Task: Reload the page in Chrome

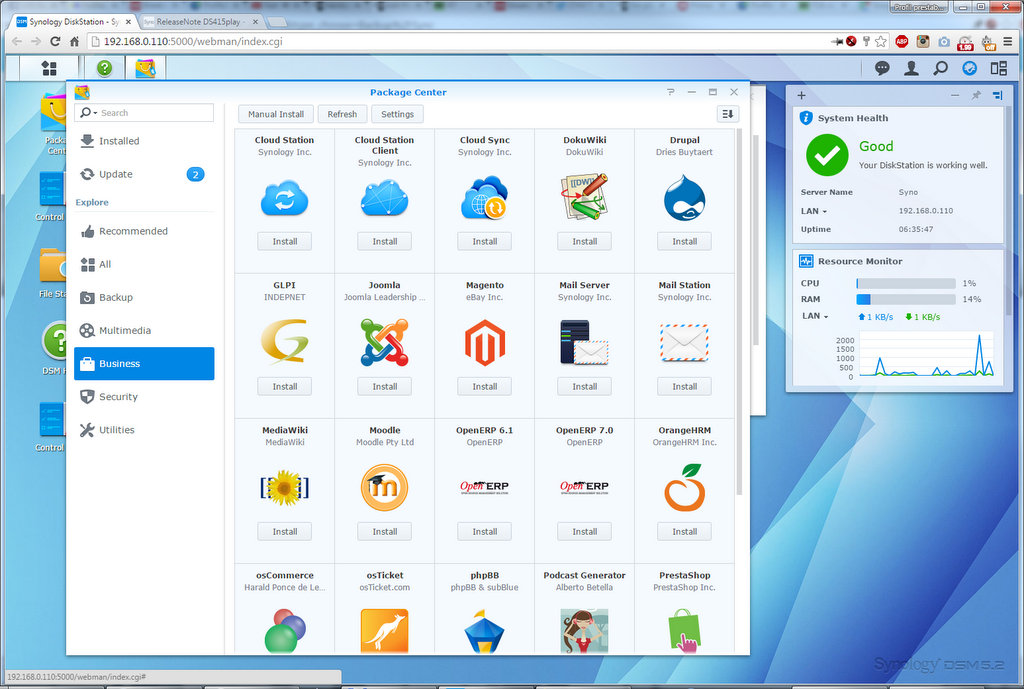Action: click(x=55, y=41)
